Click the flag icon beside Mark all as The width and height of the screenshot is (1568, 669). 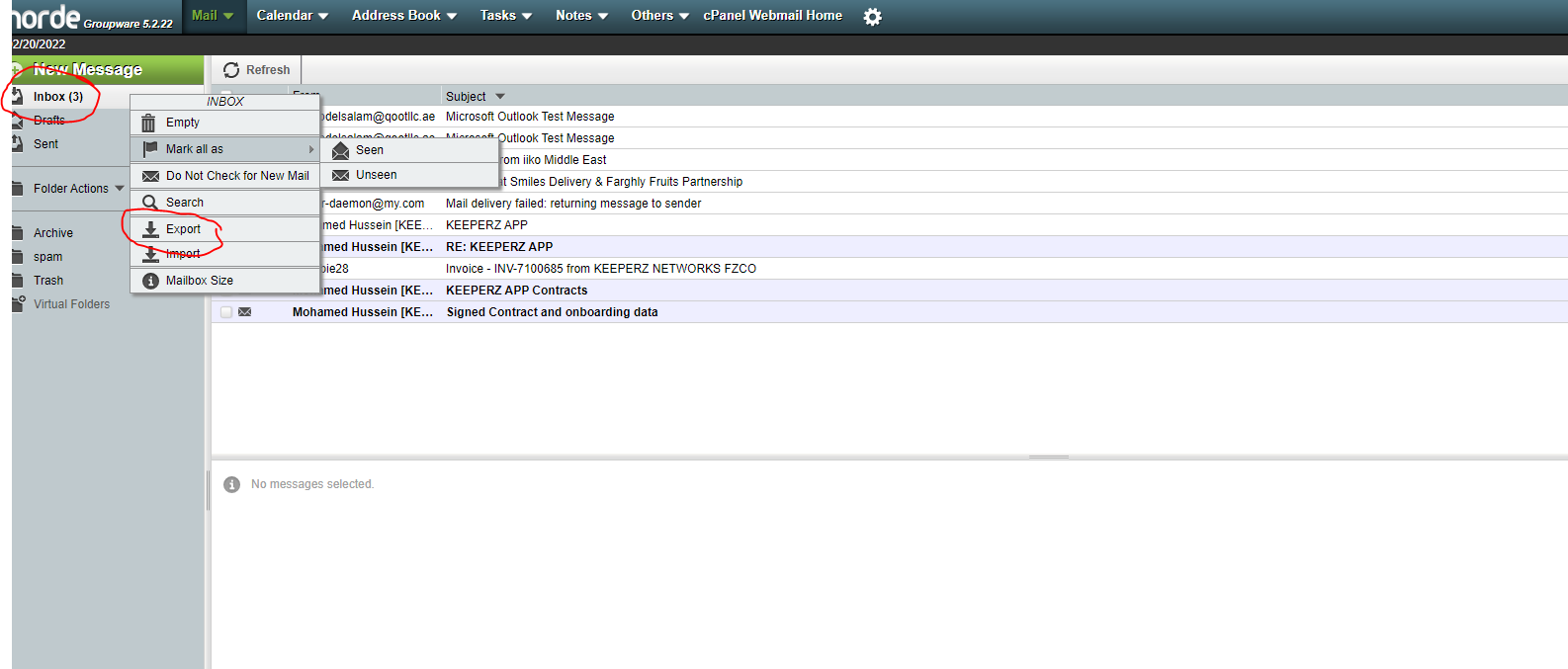tap(150, 149)
